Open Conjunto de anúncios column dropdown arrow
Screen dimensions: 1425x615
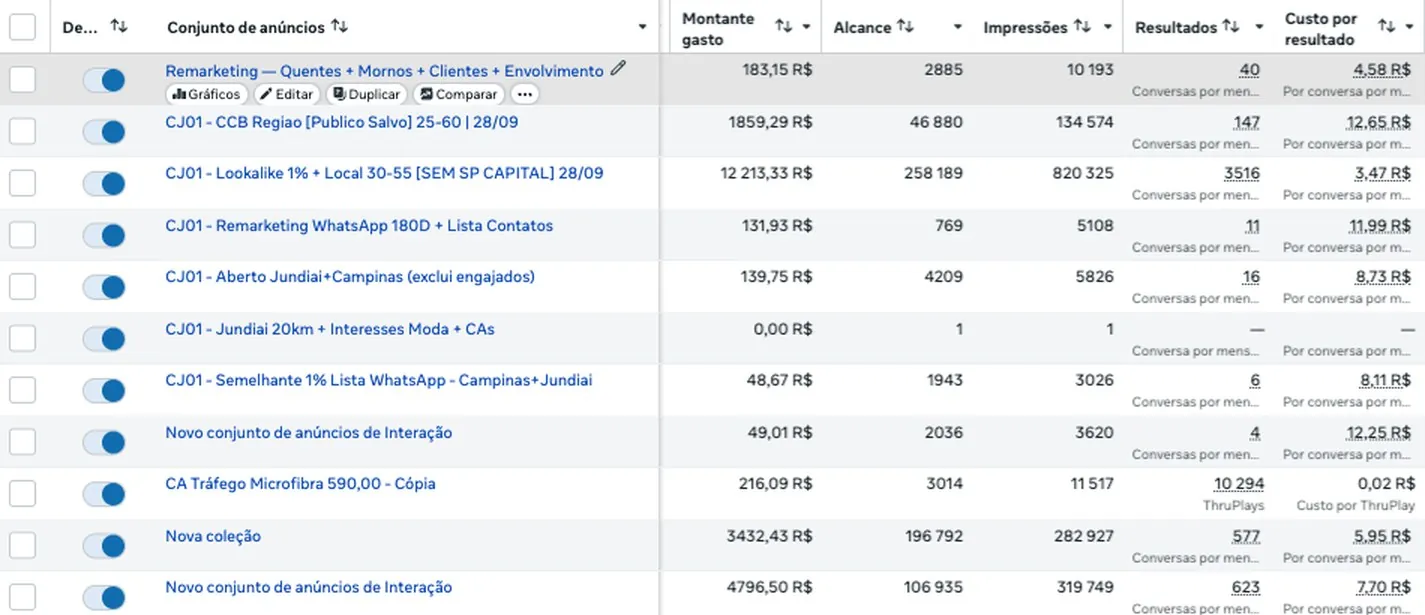(642, 27)
